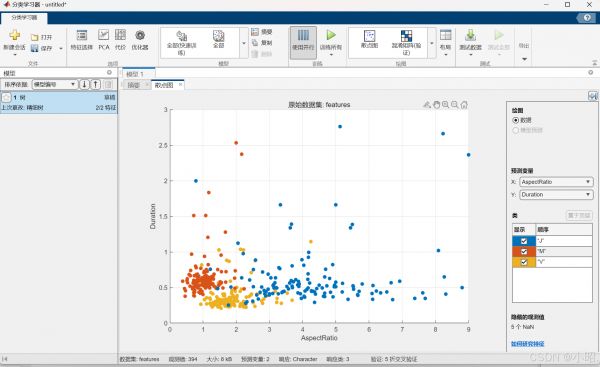Image resolution: width=600 pixels, height=367 pixels.
Task: Switch to the Classification Learner ribbon tab
Action: 24,18
